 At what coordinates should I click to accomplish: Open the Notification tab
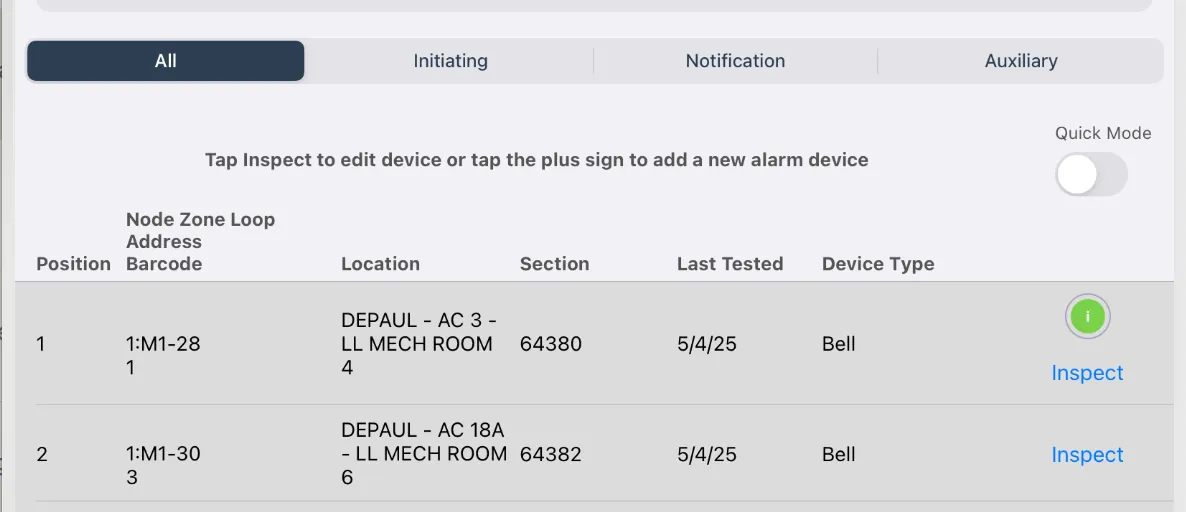point(735,61)
